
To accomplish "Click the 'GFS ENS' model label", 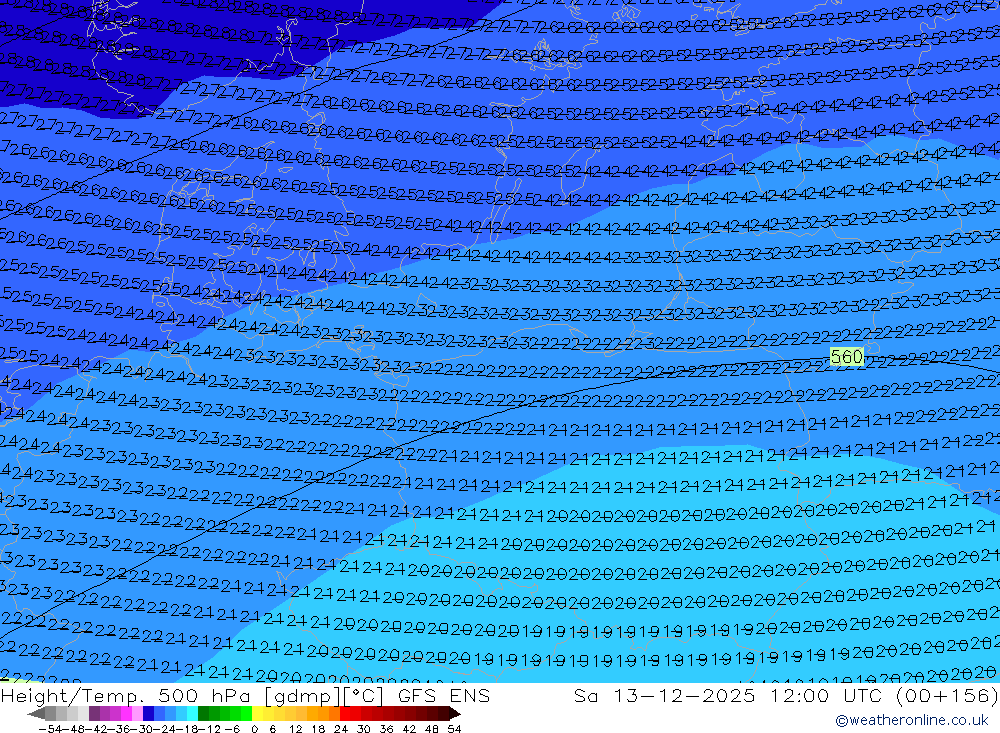I will pyautogui.click(x=444, y=695).
